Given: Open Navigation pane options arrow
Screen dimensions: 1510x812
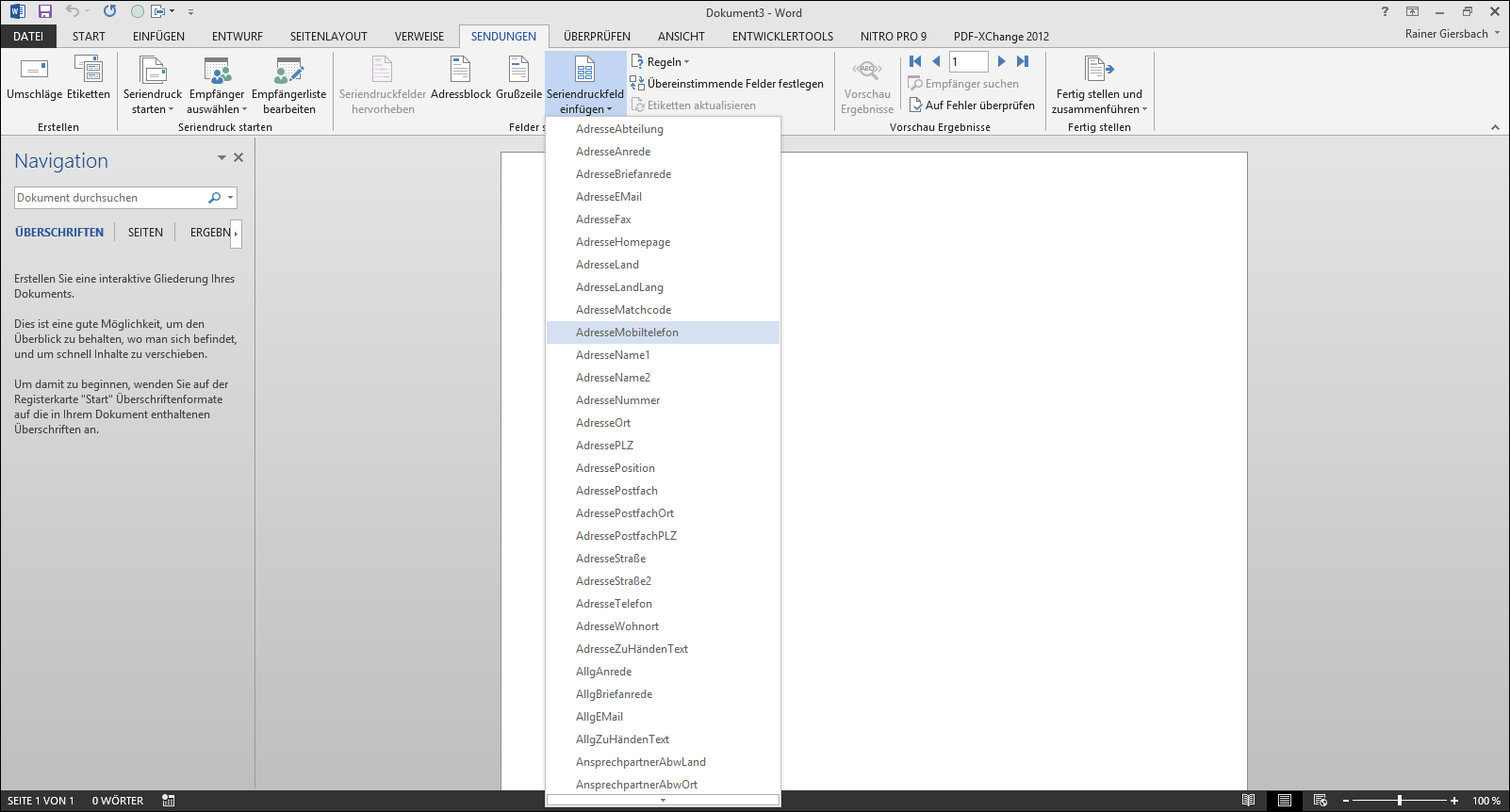Looking at the screenshot, I should [222, 157].
